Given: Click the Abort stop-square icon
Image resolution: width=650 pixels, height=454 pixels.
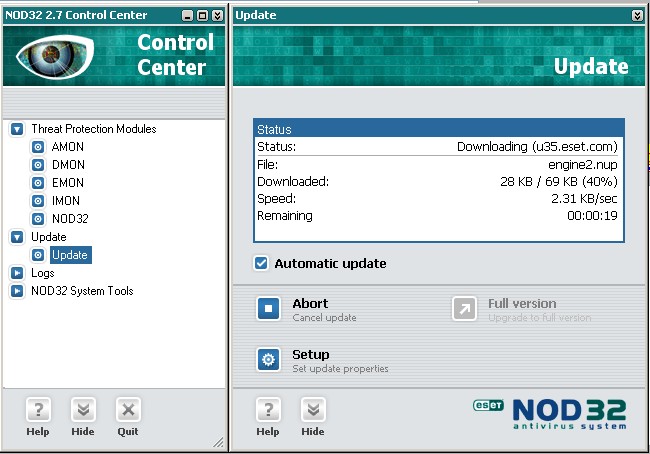Looking at the screenshot, I should point(268,309).
